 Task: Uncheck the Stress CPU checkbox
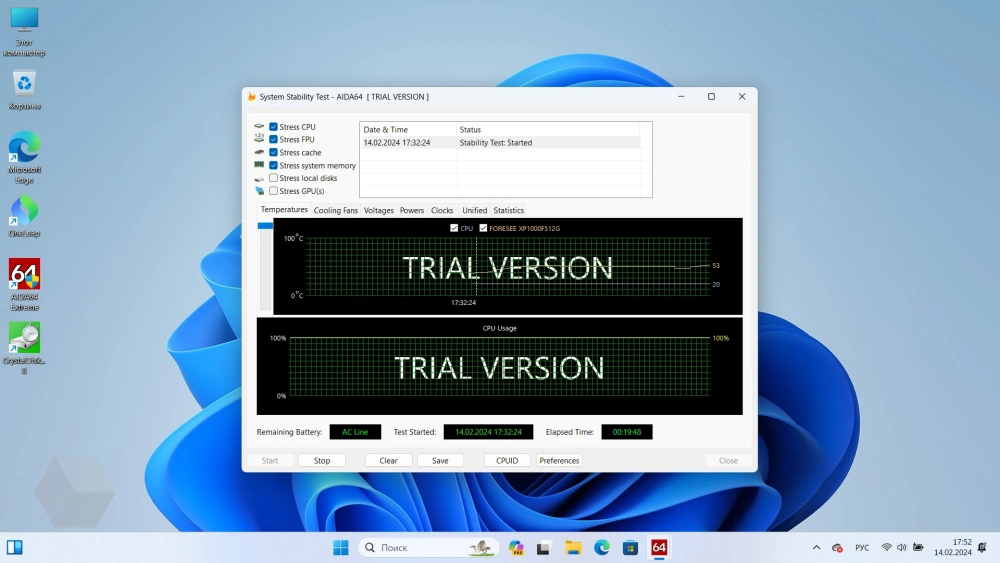tap(274, 127)
